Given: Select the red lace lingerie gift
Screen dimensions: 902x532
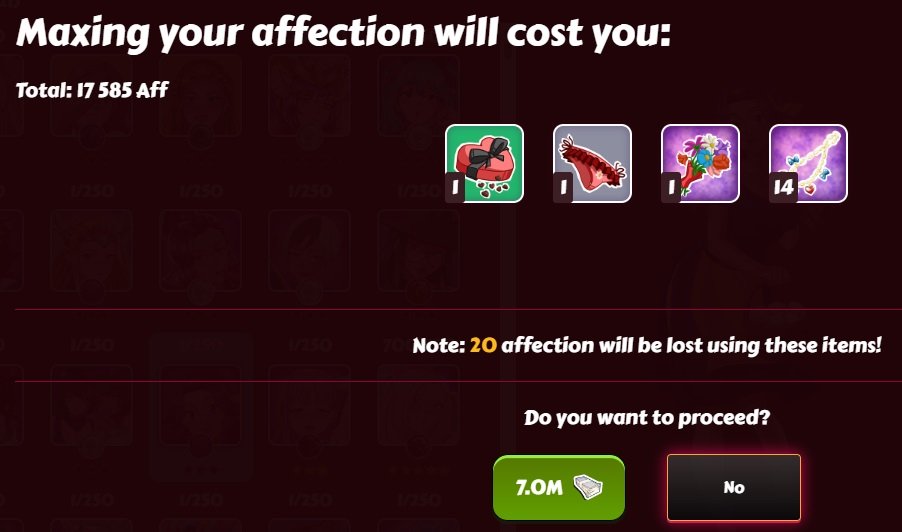Looking at the screenshot, I should coord(592,163).
